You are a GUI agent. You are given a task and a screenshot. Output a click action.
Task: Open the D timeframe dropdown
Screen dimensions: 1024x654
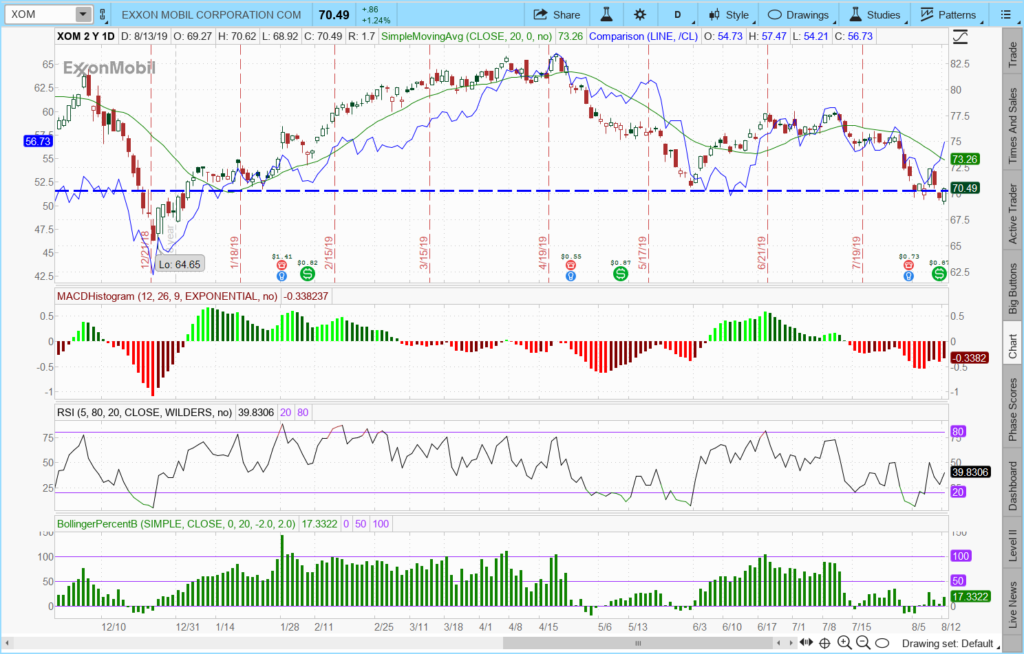676,14
